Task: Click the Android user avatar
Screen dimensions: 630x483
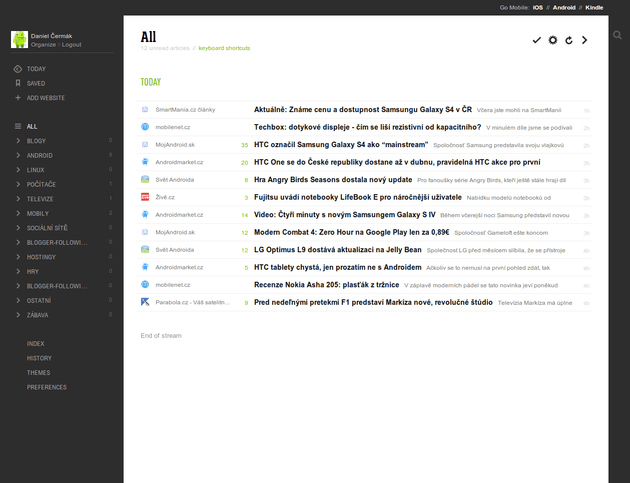Action: tap(19, 39)
